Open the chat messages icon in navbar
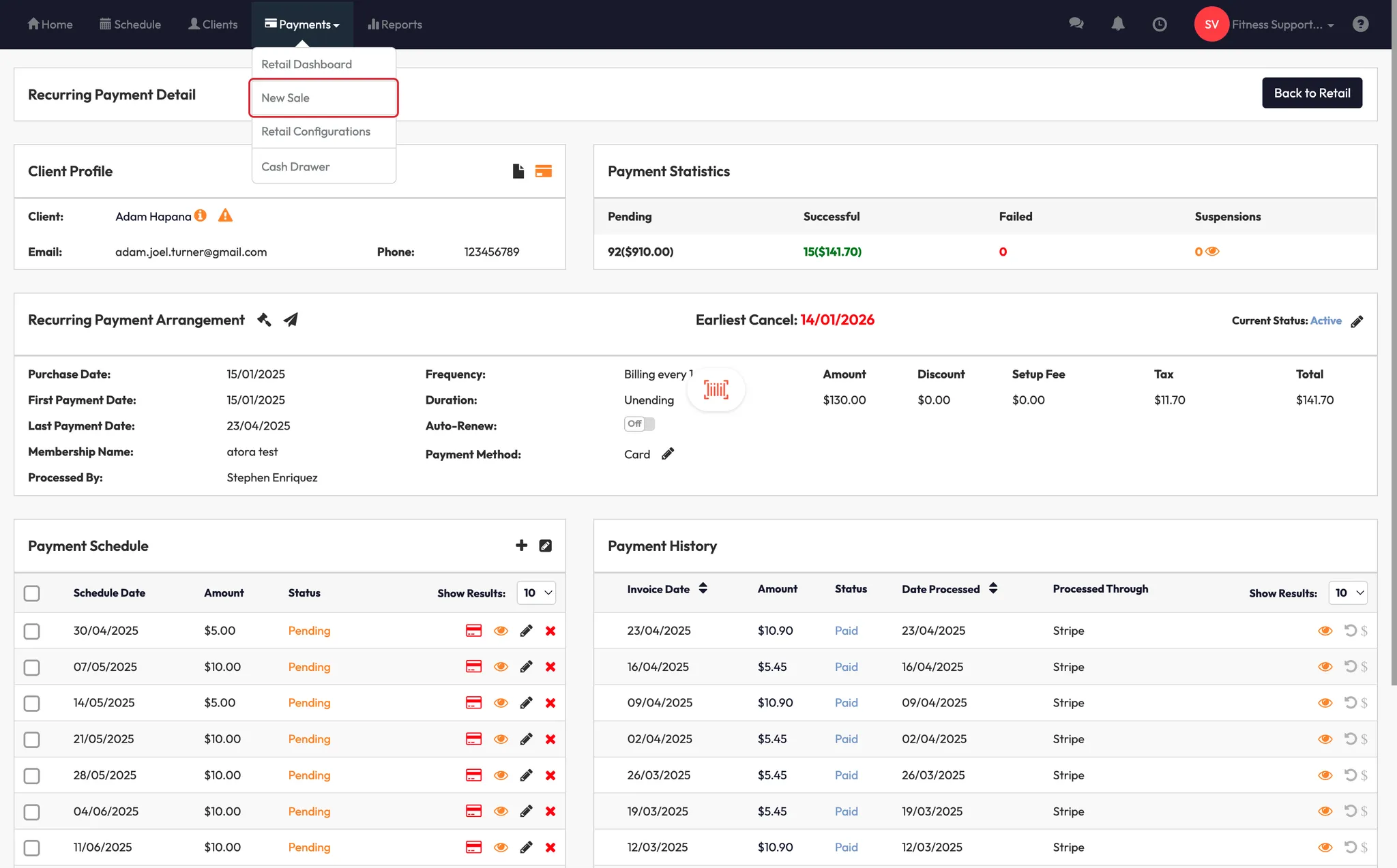Viewport: 1397px width, 868px height. click(x=1076, y=24)
